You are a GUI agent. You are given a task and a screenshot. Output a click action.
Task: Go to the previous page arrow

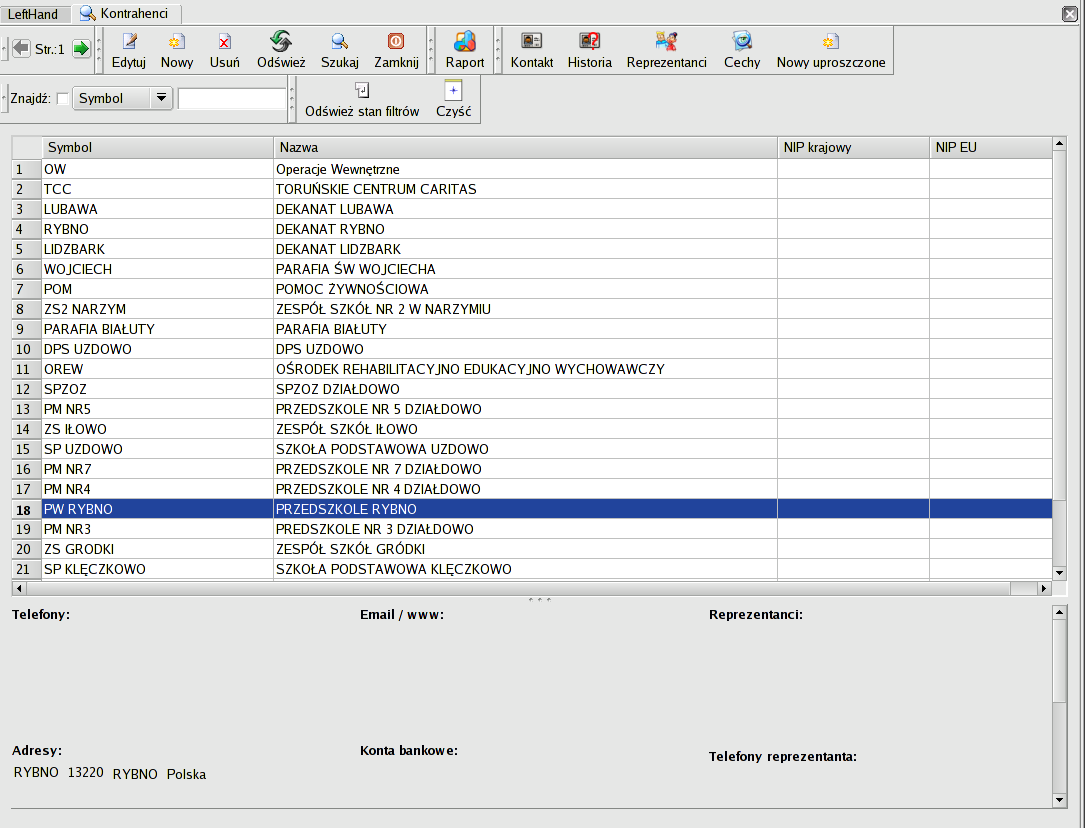(x=21, y=48)
